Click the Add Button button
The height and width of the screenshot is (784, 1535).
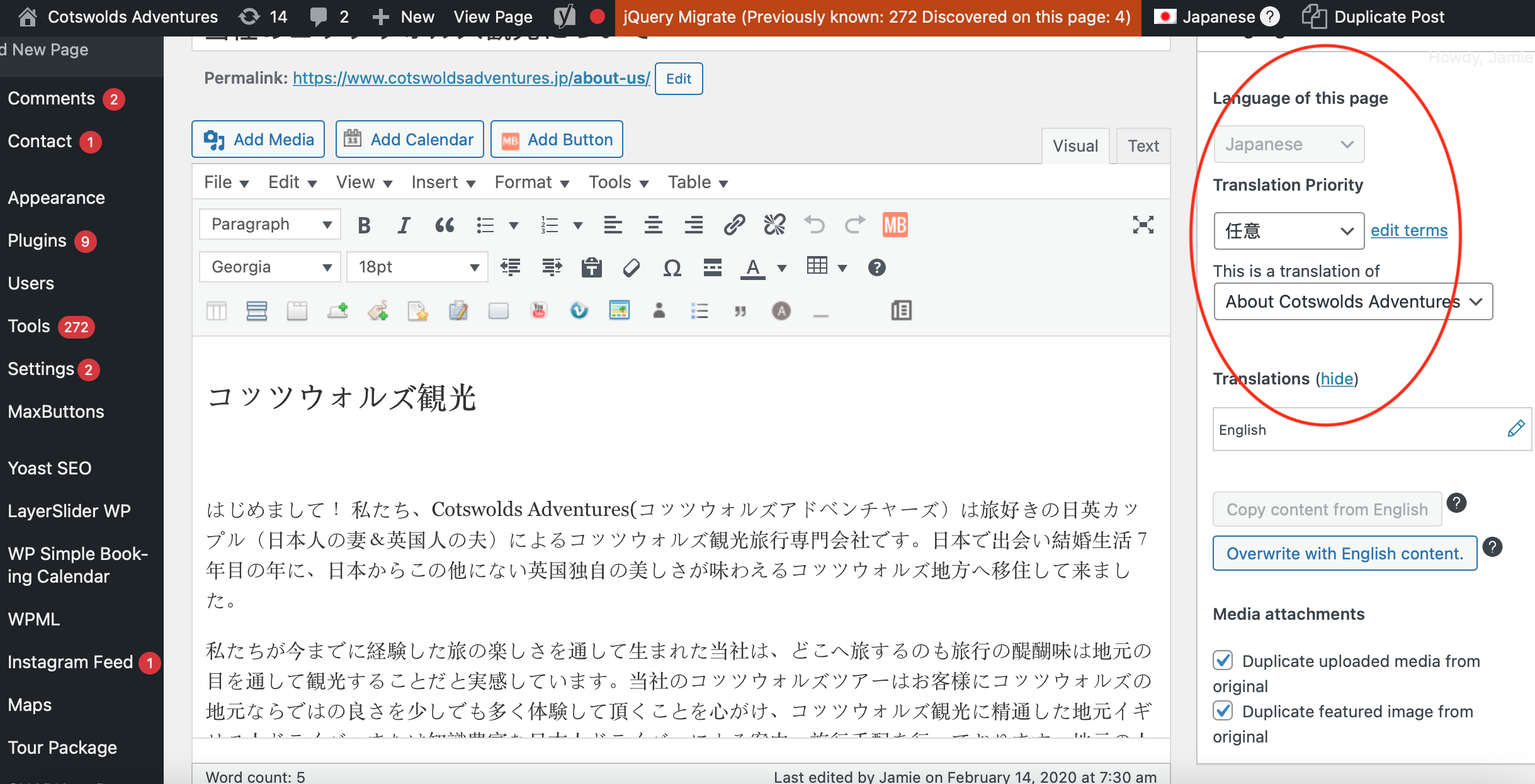point(557,139)
